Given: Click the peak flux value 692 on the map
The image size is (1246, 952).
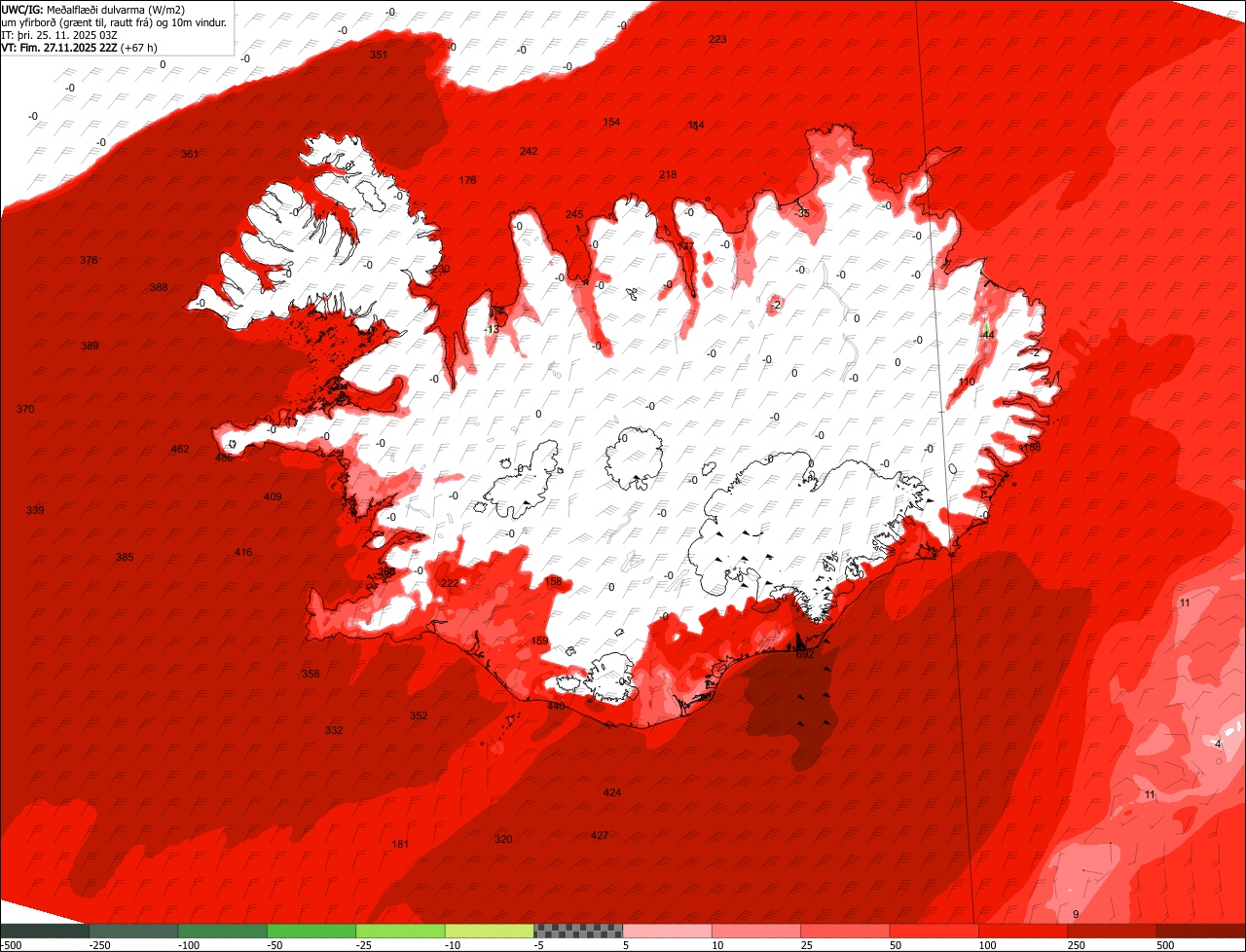Looking at the screenshot, I should [805, 655].
